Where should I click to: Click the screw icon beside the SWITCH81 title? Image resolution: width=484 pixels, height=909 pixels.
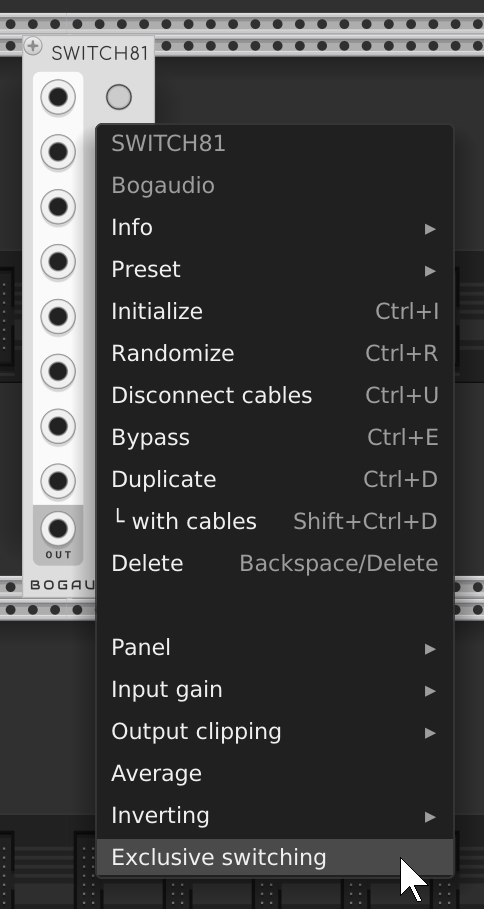(33, 46)
